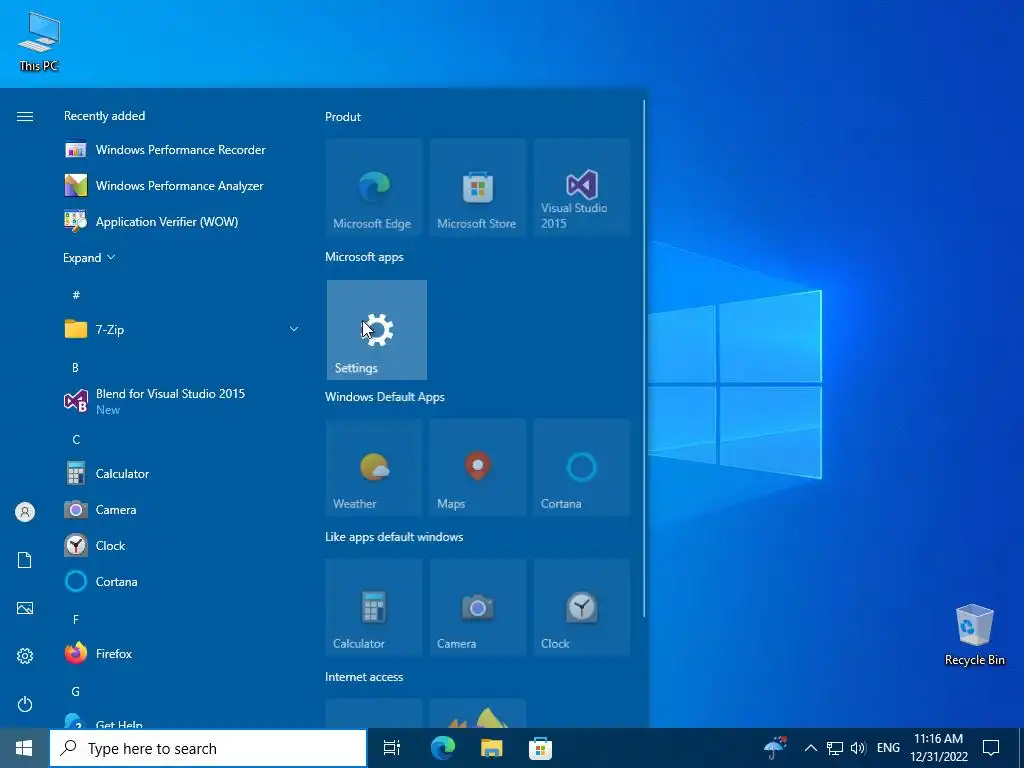
Task: Open the Settings tile
Action: tap(377, 330)
